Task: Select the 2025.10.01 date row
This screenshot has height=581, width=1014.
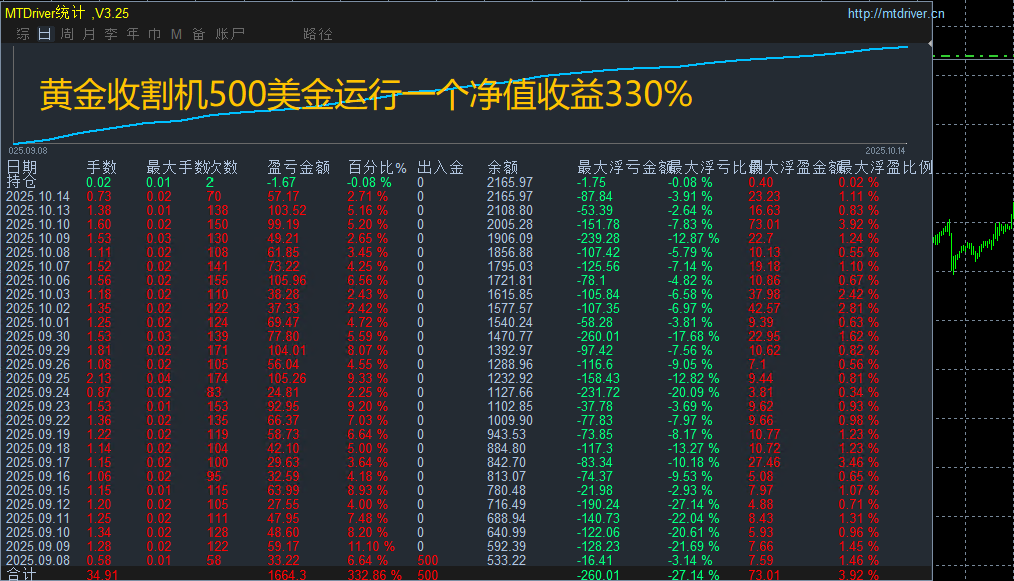Action: [x=38, y=322]
